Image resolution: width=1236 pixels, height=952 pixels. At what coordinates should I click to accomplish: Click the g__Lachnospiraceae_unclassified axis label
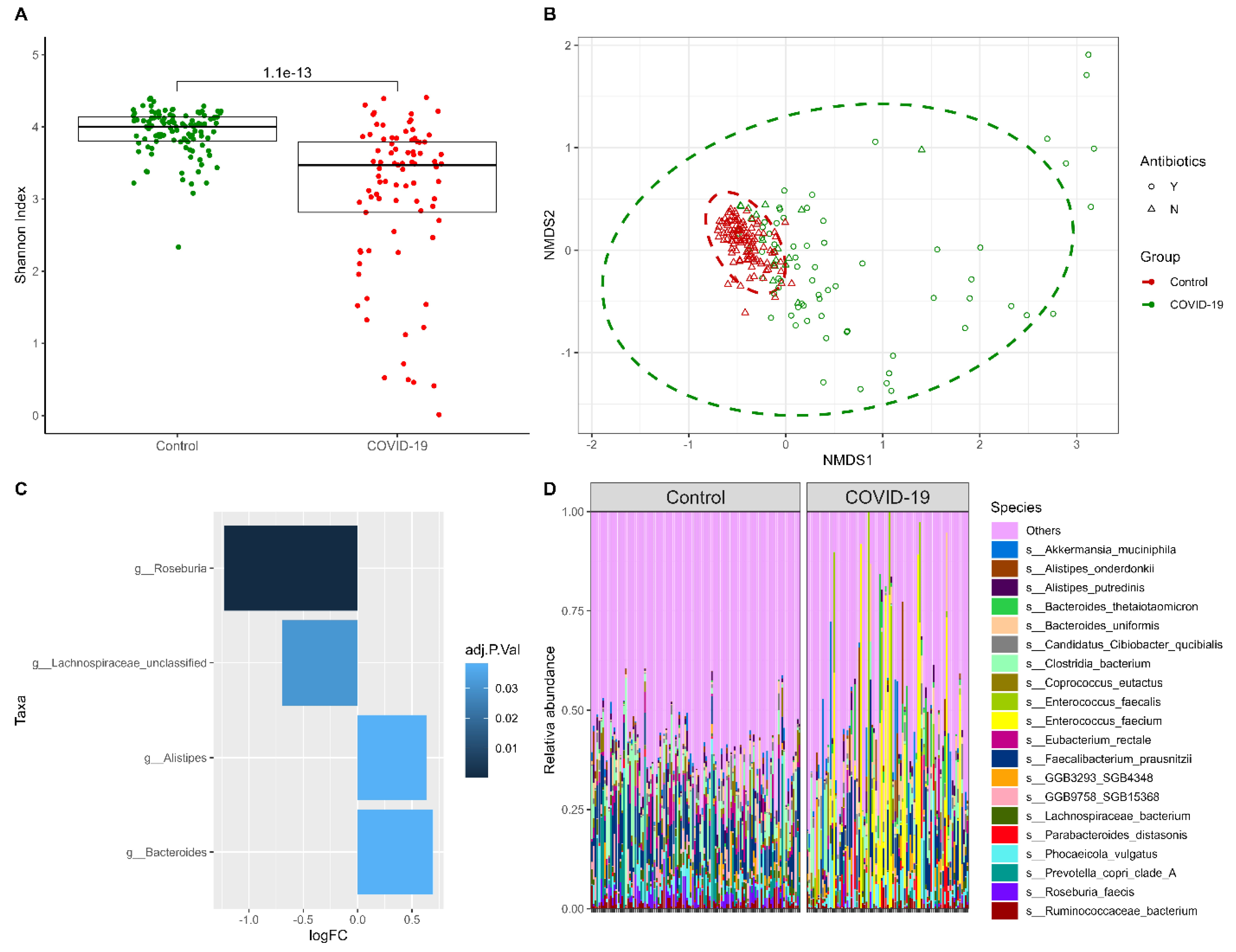(x=119, y=663)
